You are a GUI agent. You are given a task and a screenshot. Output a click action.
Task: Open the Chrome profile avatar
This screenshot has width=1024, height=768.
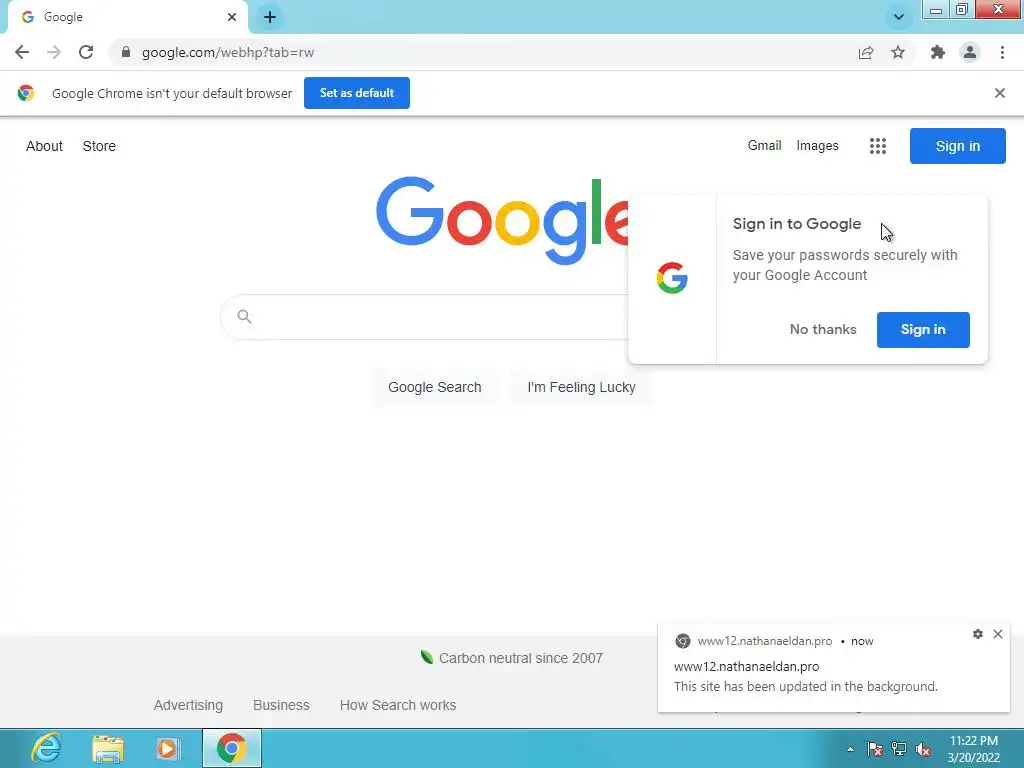[970, 52]
